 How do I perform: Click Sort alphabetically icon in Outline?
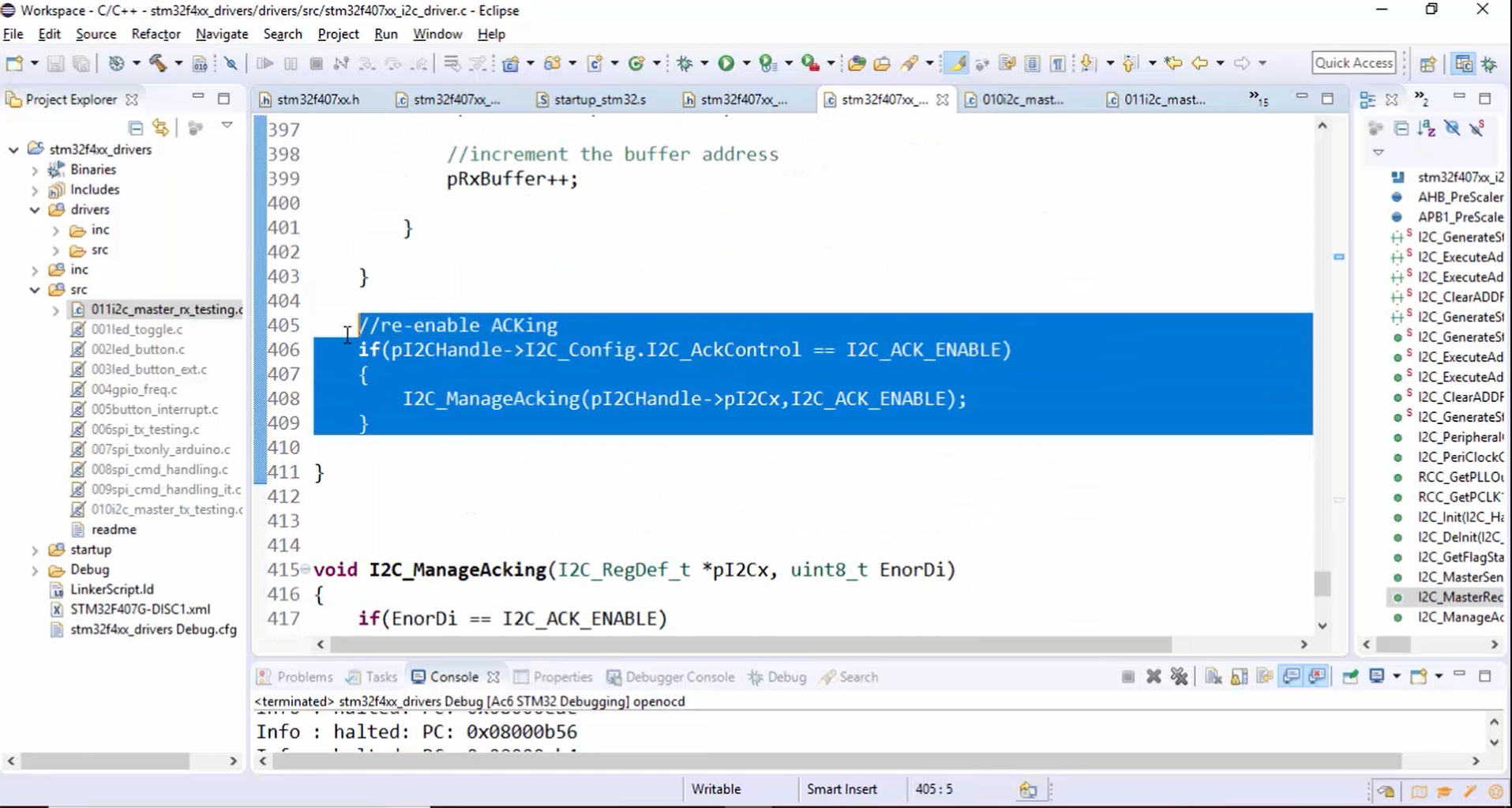(x=1426, y=128)
